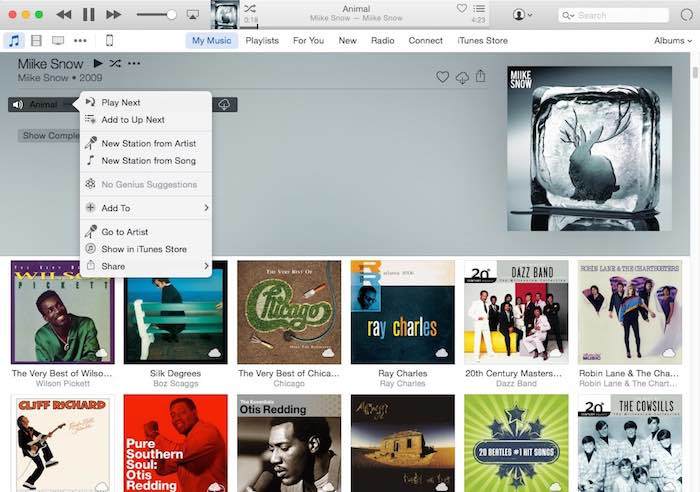Screen dimensions: 700x492
Task: Open the Dazz Band 20th Century Masters album
Action: 516,312
